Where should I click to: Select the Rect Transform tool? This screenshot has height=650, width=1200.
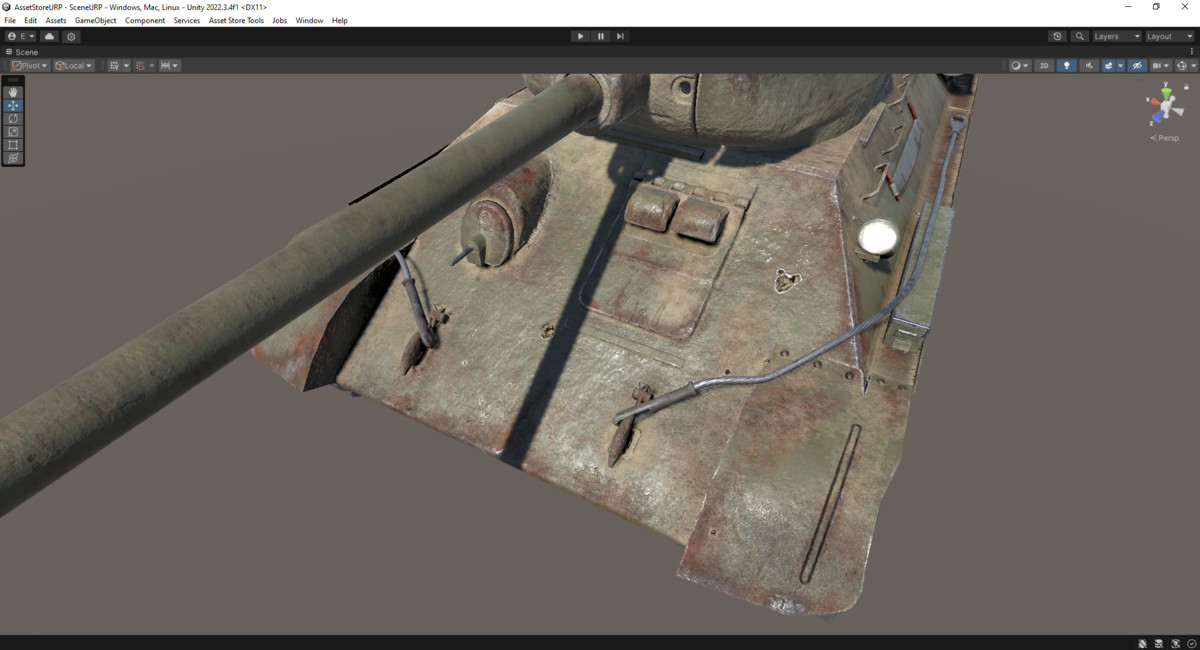(13, 144)
